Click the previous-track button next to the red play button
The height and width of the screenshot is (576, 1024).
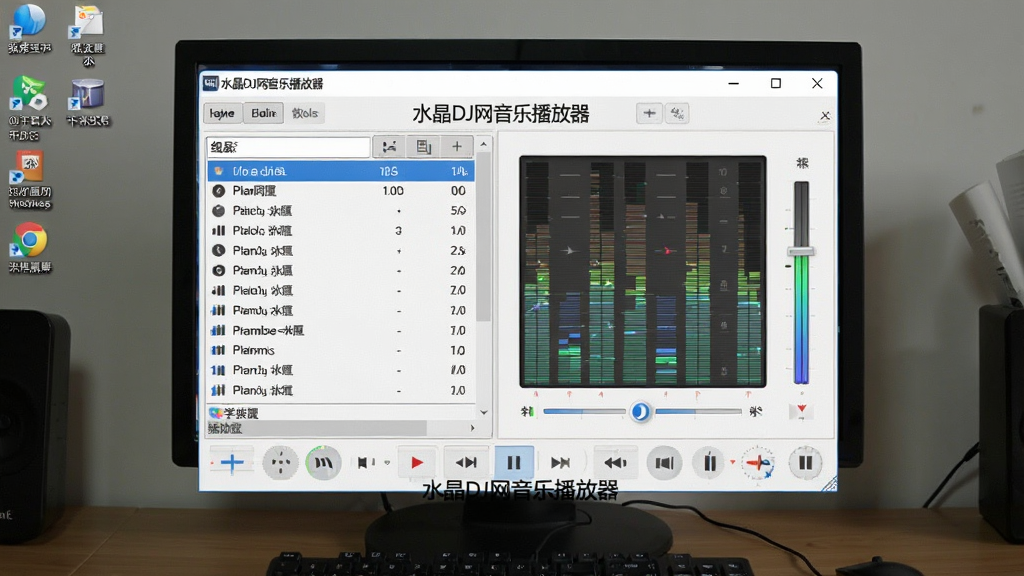click(466, 462)
